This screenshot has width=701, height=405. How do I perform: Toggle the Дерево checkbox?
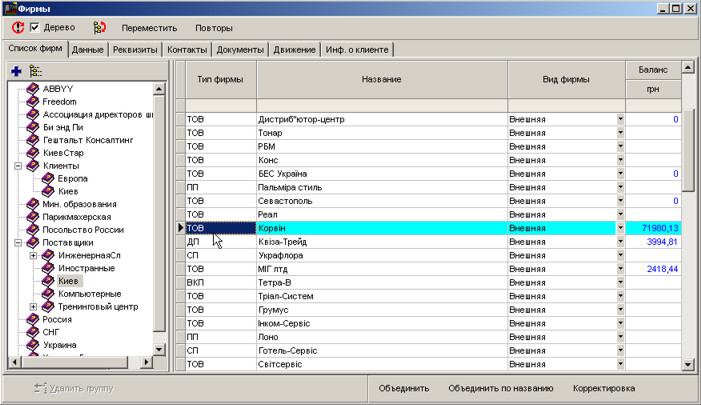(35, 28)
